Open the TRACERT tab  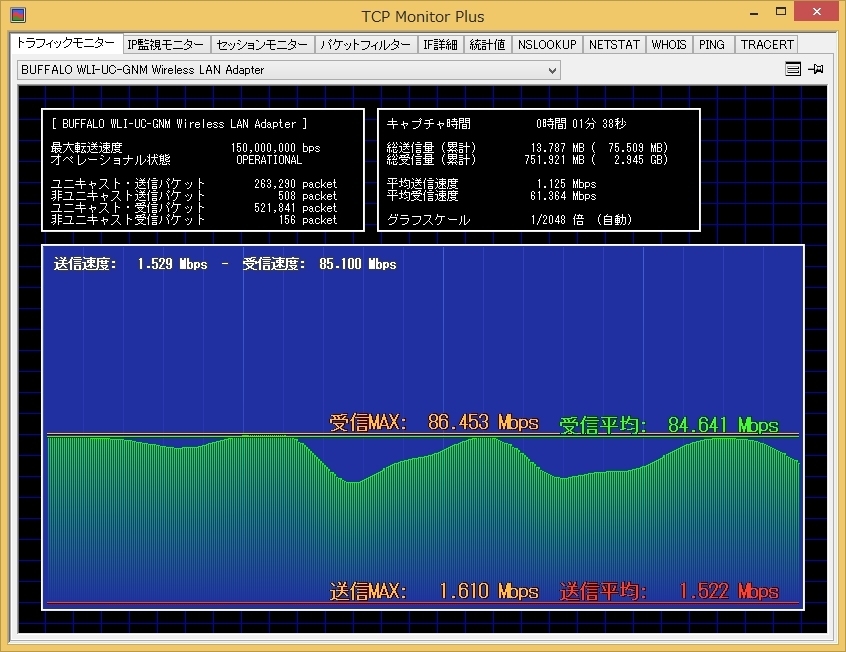coord(767,45)
